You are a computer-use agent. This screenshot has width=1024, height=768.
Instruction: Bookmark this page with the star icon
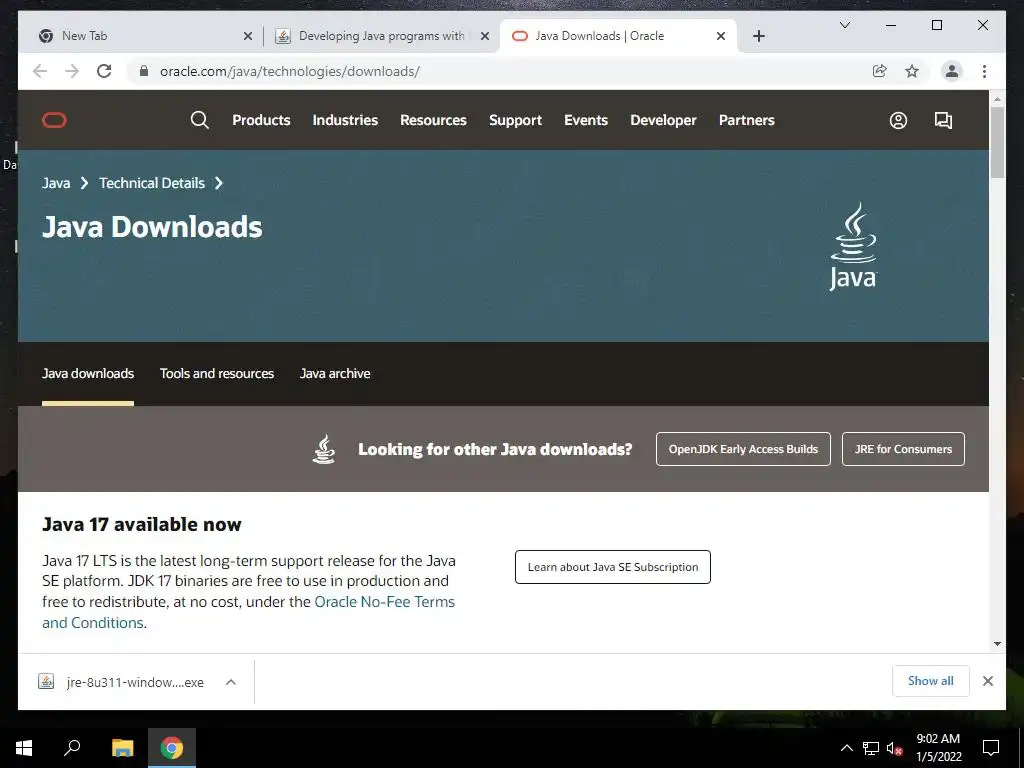click(x=912, y=71)
